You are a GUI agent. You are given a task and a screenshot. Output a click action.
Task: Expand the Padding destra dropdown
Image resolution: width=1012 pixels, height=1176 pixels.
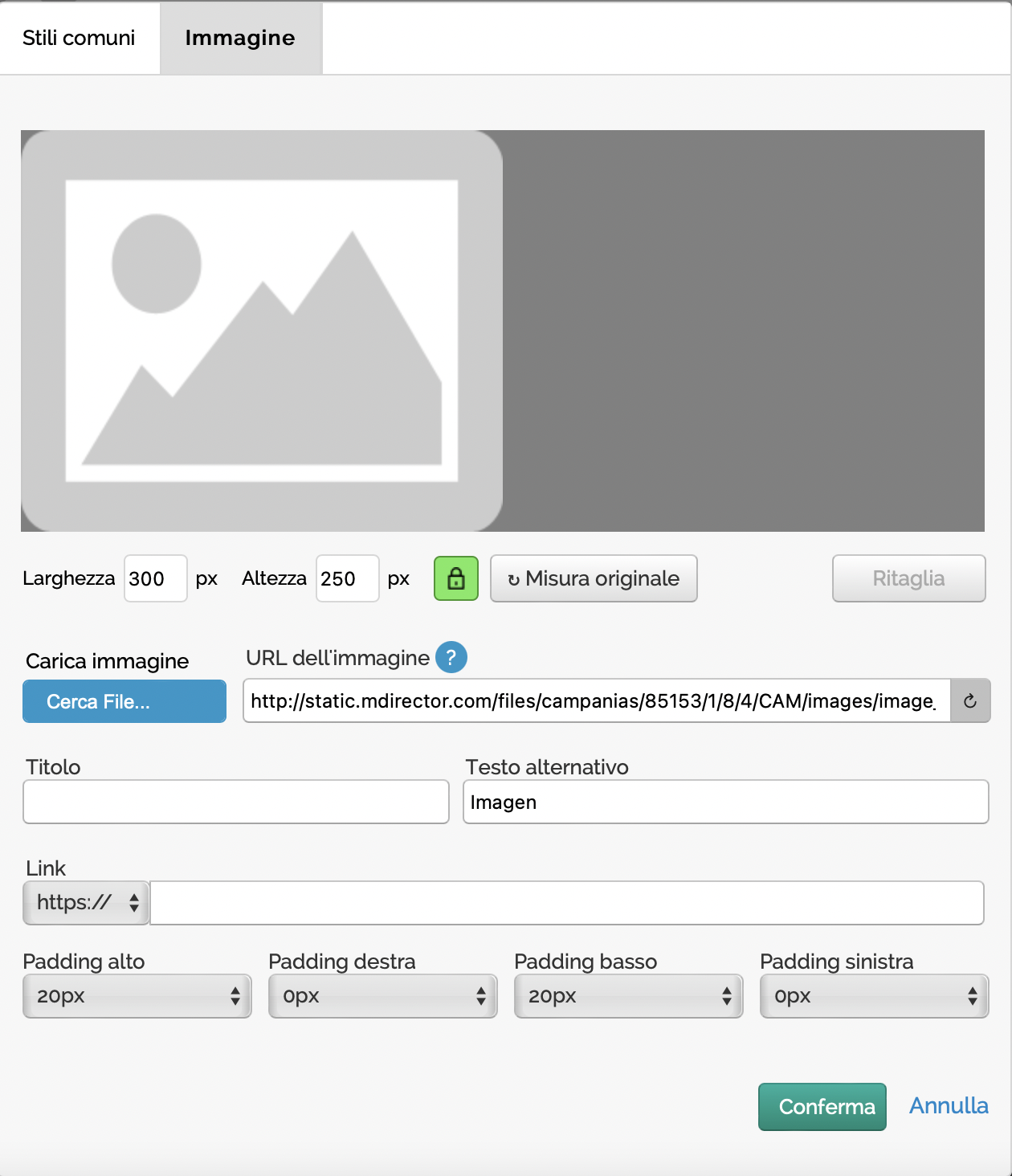pos(383,996)
